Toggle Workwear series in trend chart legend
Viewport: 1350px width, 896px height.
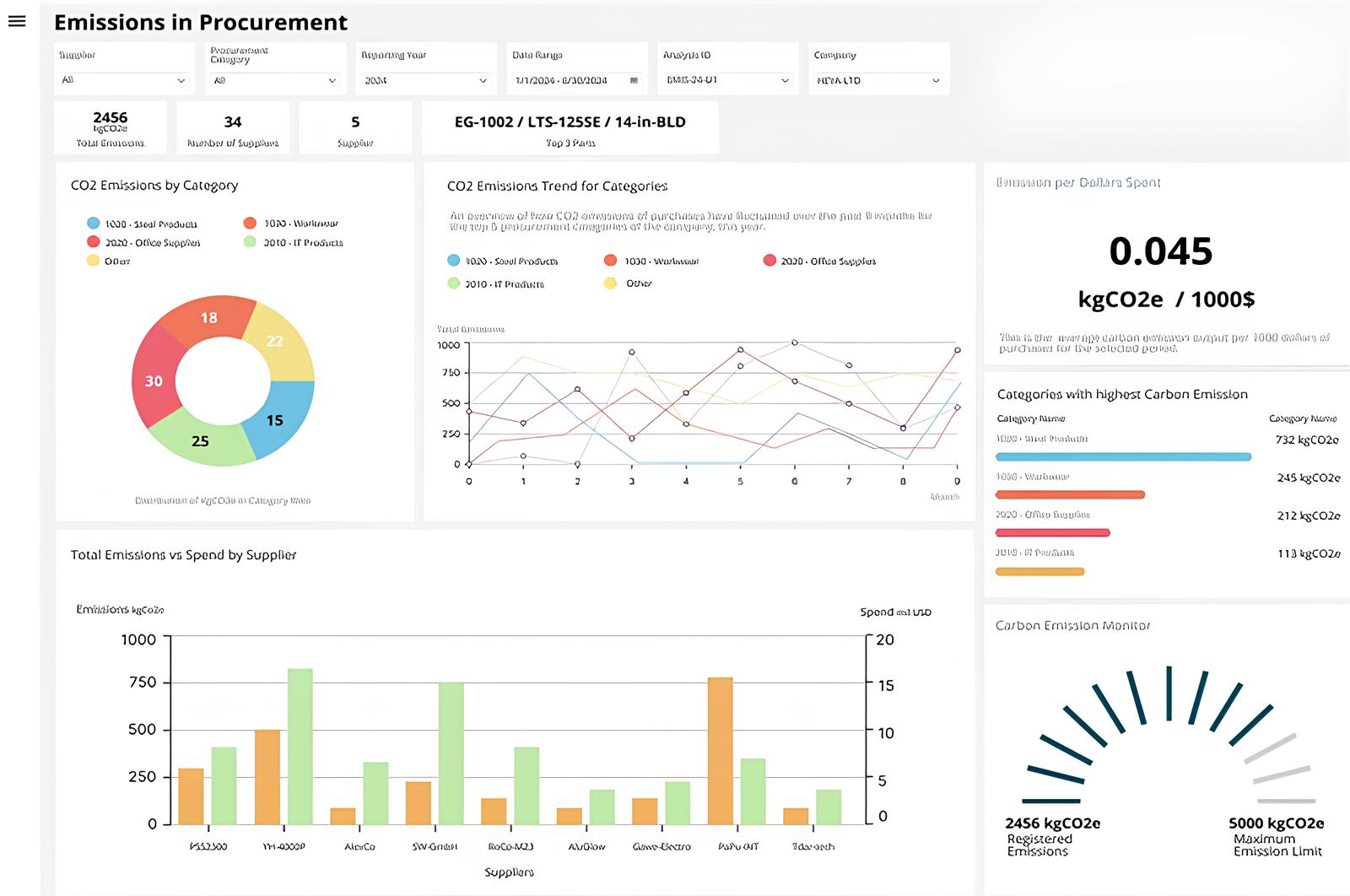pos(661,262)
